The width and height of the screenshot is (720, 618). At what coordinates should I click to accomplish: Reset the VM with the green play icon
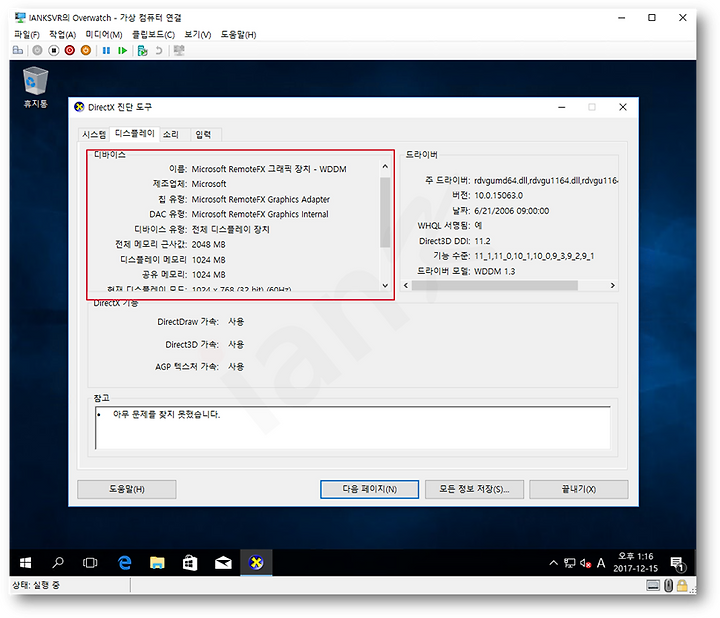[122, 51]
